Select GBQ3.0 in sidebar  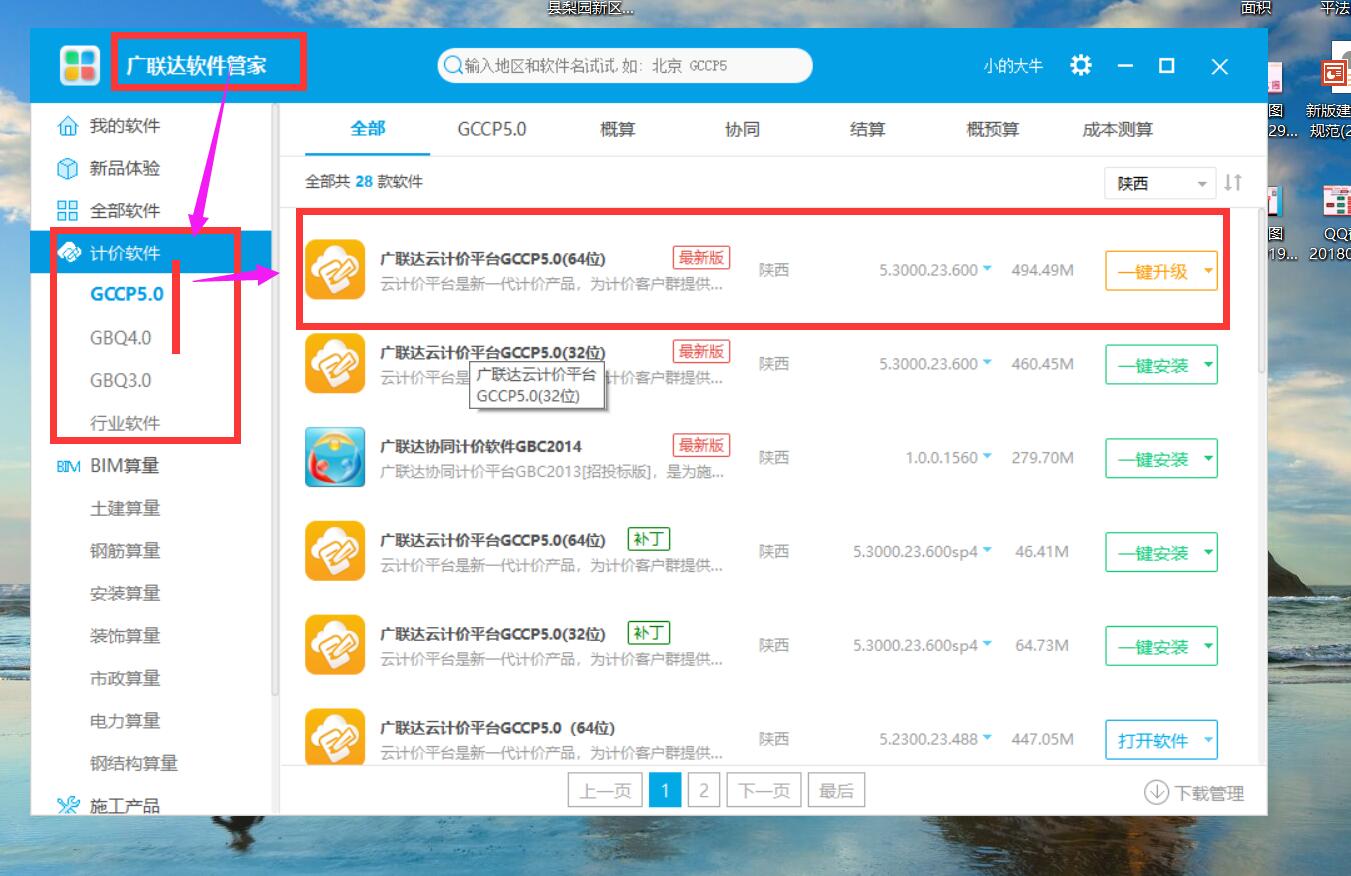pyautogui.click(x=121, y=380)
